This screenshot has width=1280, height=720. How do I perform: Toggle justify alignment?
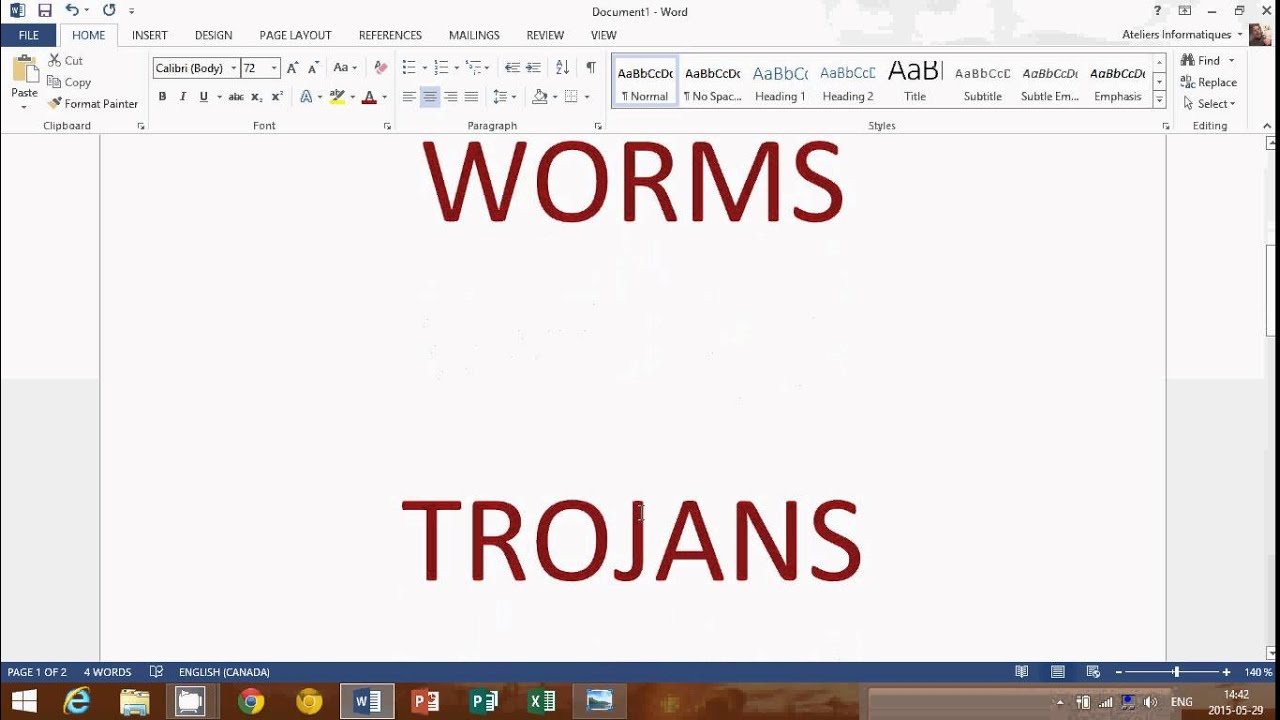(471, 97)
